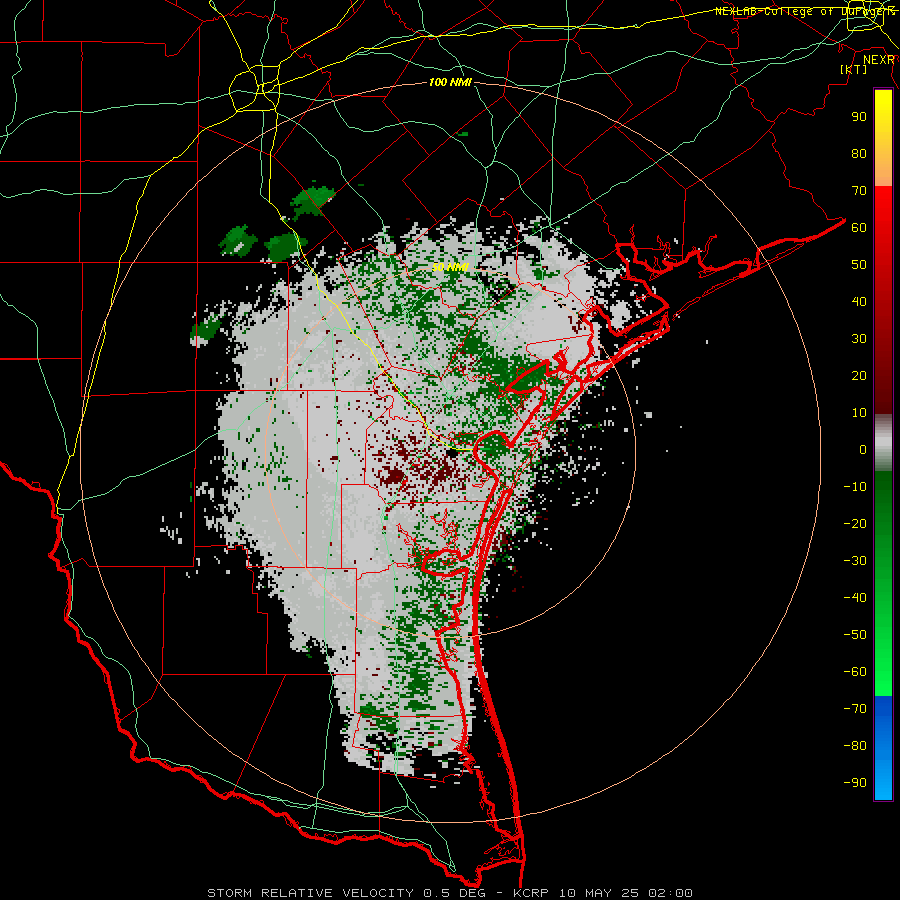Click the 90 value on the velocity scale
This screenshot has width=900, height=900.
[859, 117]
